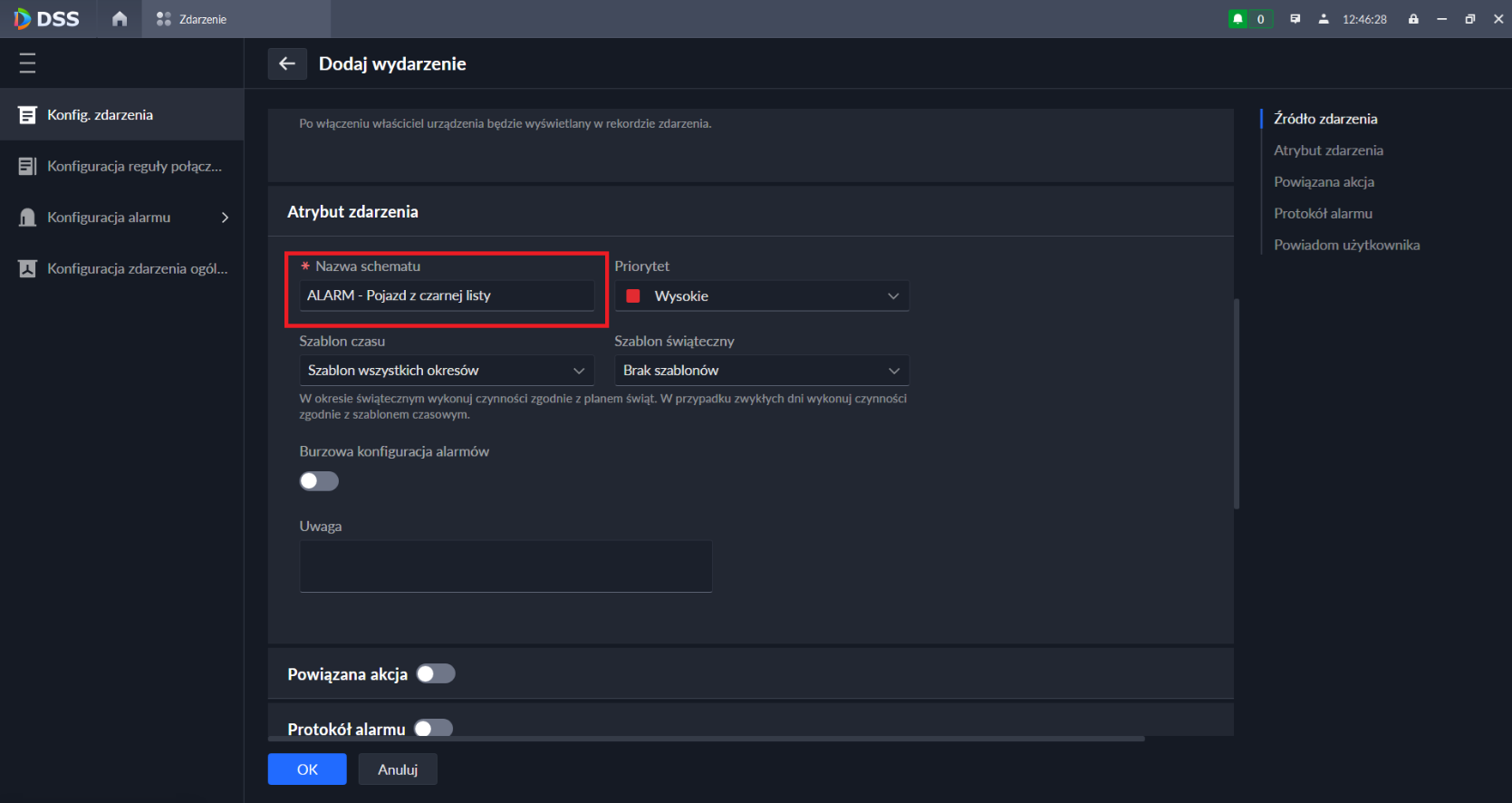Click the Anuluj button
The width and height of the screenshot is (1512, 803).
pyautogui.click(x=398, y=769)
